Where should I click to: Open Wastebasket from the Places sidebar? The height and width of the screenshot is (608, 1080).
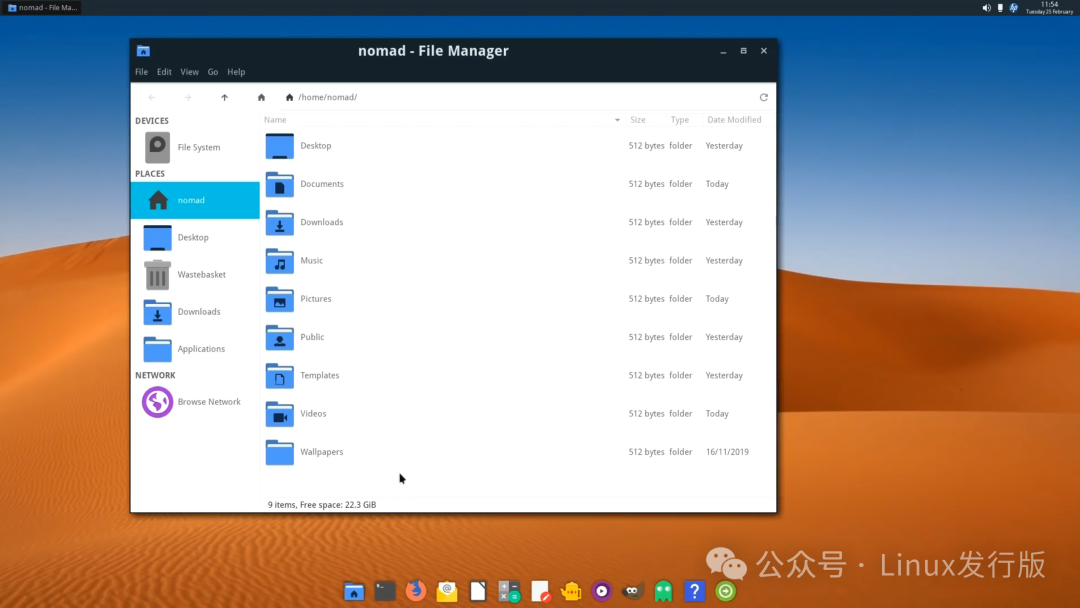[201, 275]
